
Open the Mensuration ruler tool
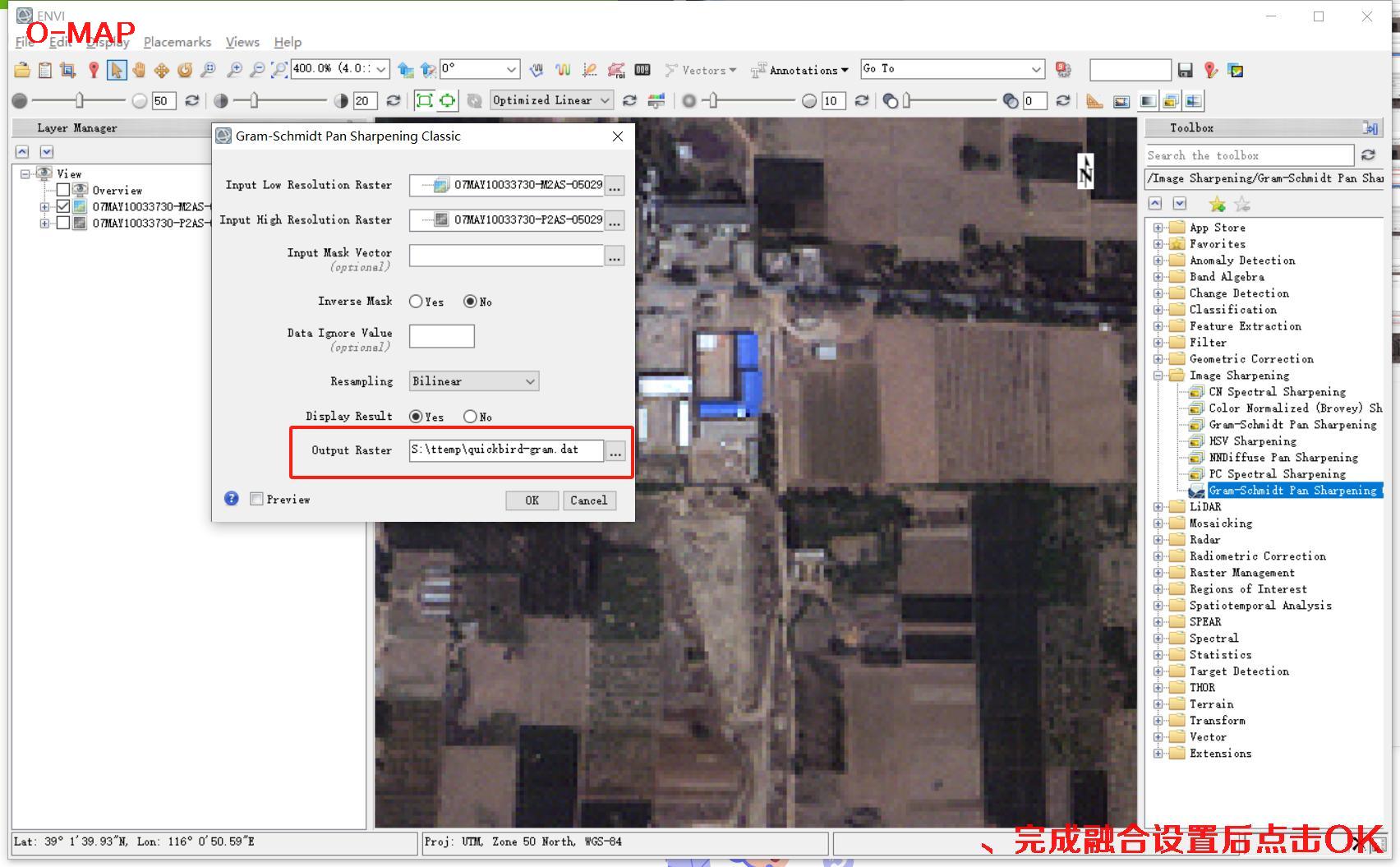[x=1094, y=101]
